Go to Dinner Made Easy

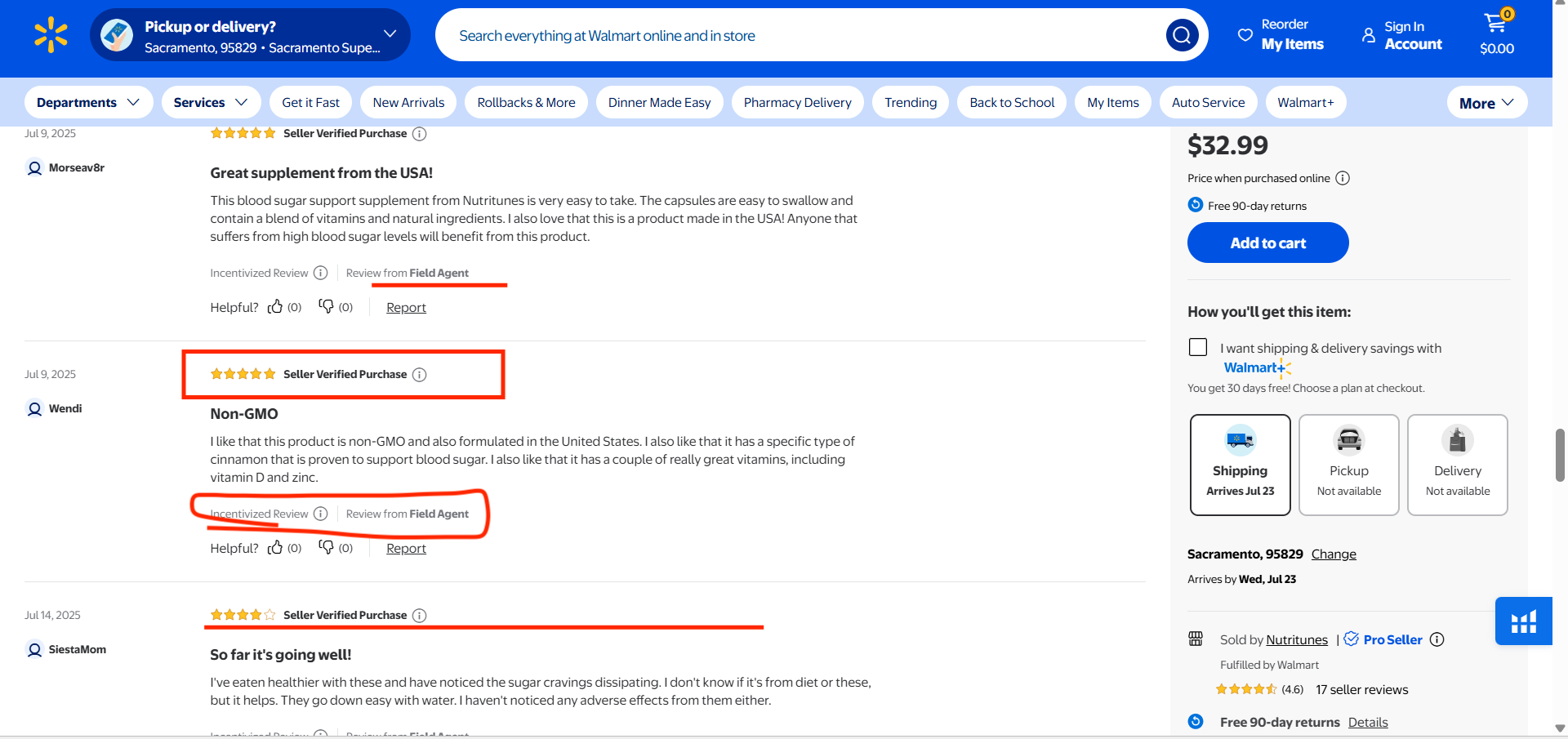[x=660, y=102]
